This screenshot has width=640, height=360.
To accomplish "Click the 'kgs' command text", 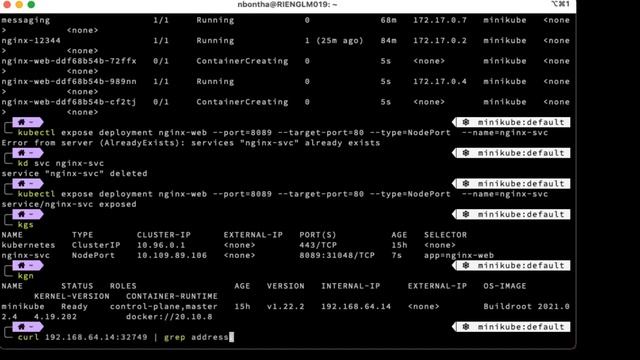I will (x=25, y=225).
